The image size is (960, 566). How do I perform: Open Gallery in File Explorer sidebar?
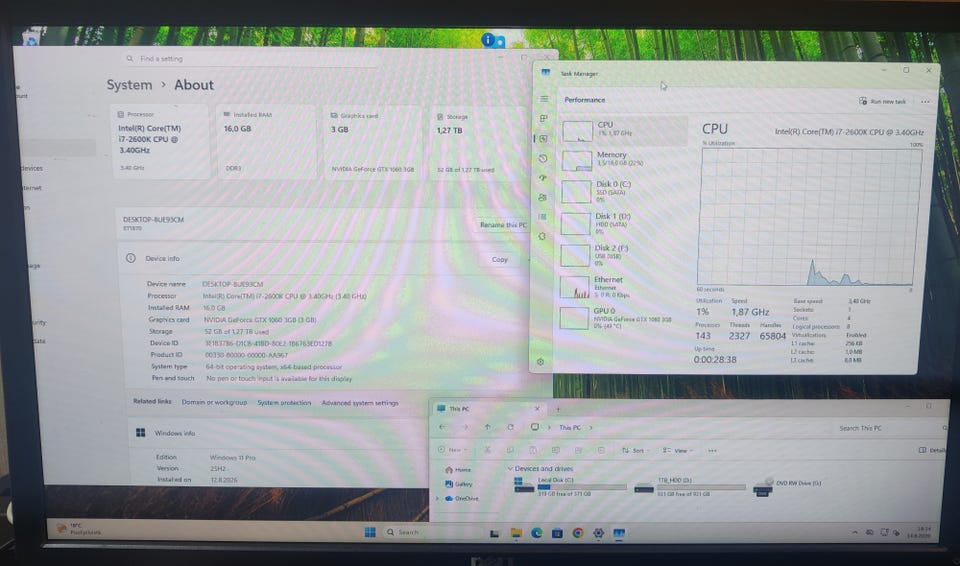click(459, 484)
